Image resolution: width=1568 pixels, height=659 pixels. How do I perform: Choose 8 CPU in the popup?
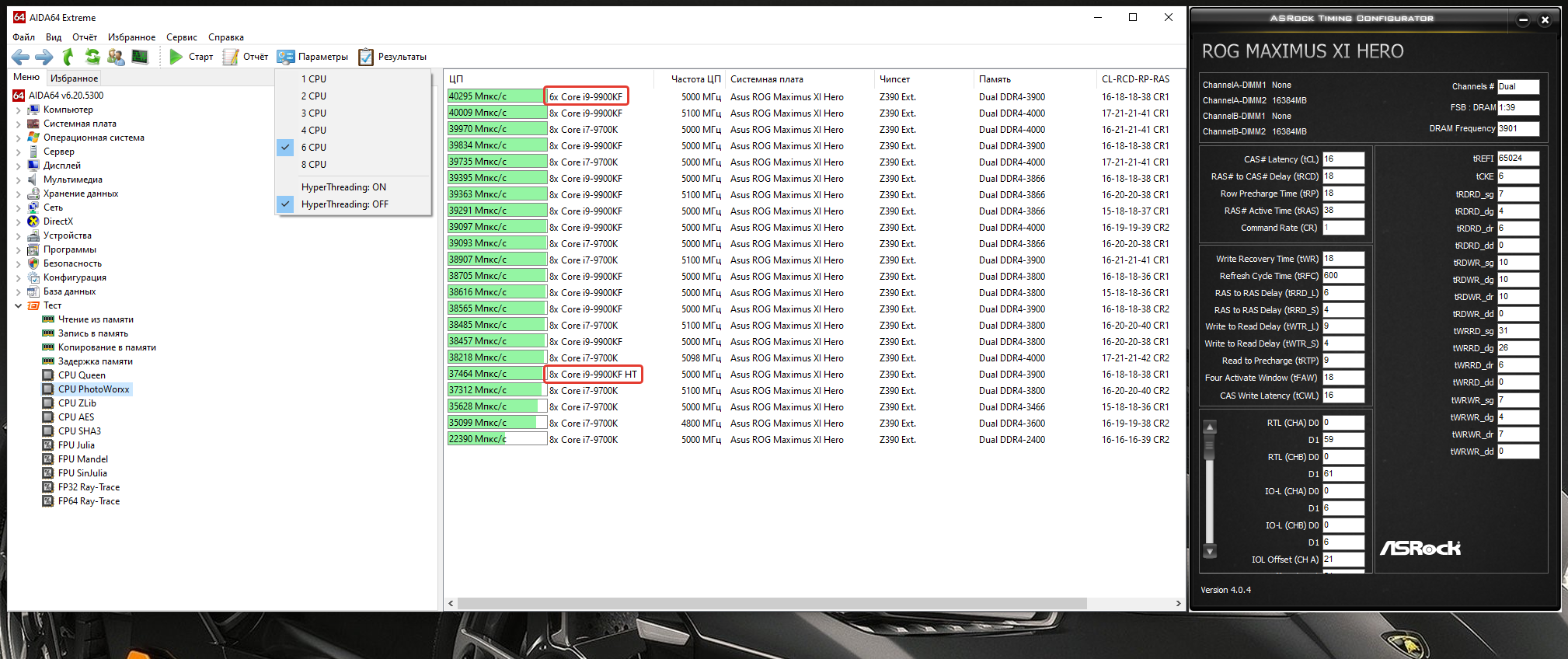click(x=354, y=165)
